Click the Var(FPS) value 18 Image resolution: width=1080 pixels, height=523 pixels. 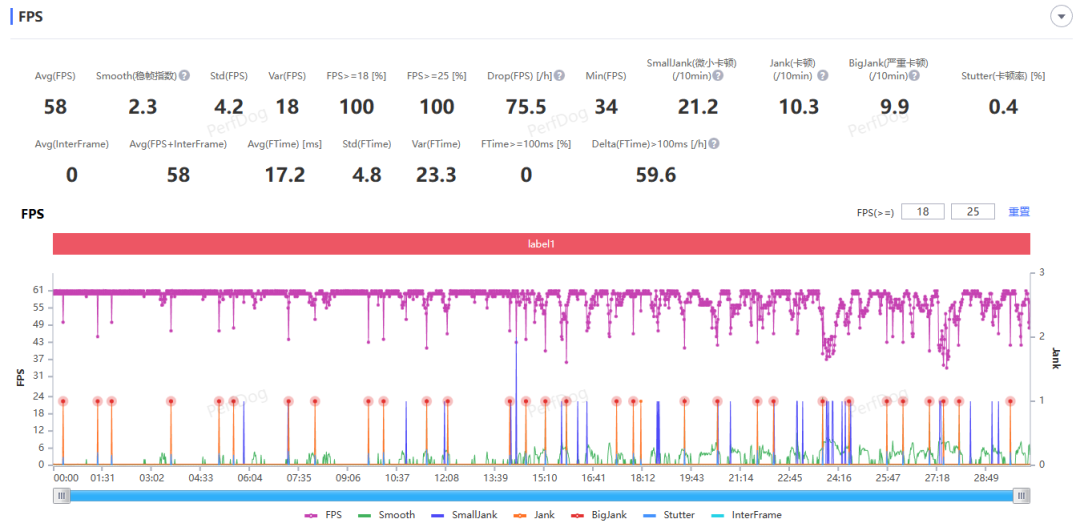coord(287,107)
